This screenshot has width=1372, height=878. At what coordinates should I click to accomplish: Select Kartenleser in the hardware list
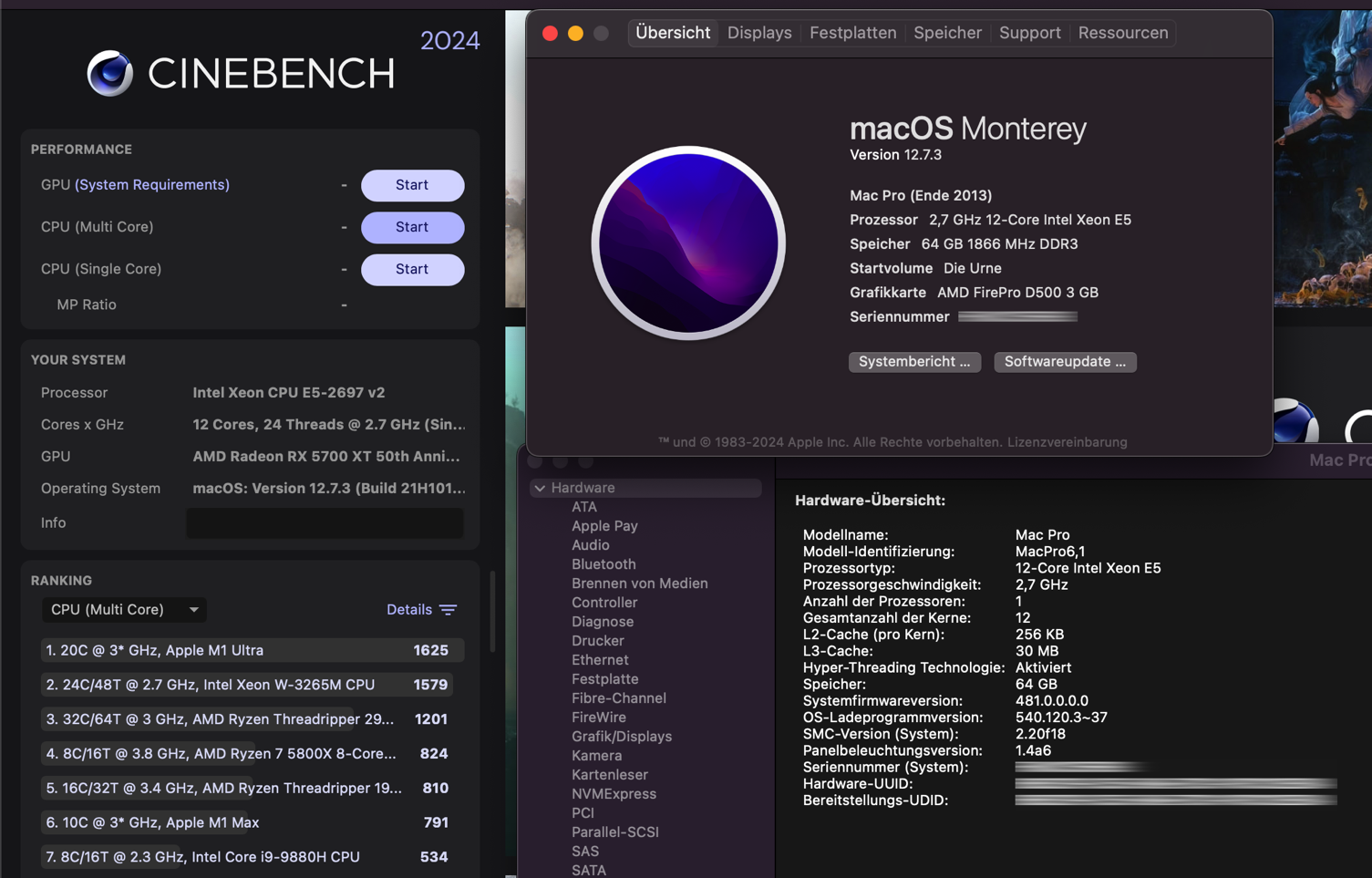click(610, 775)
